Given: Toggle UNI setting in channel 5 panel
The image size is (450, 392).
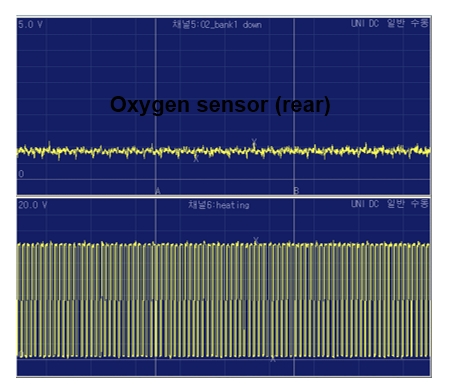Looking at the screenshot, I should click(358, 23).
